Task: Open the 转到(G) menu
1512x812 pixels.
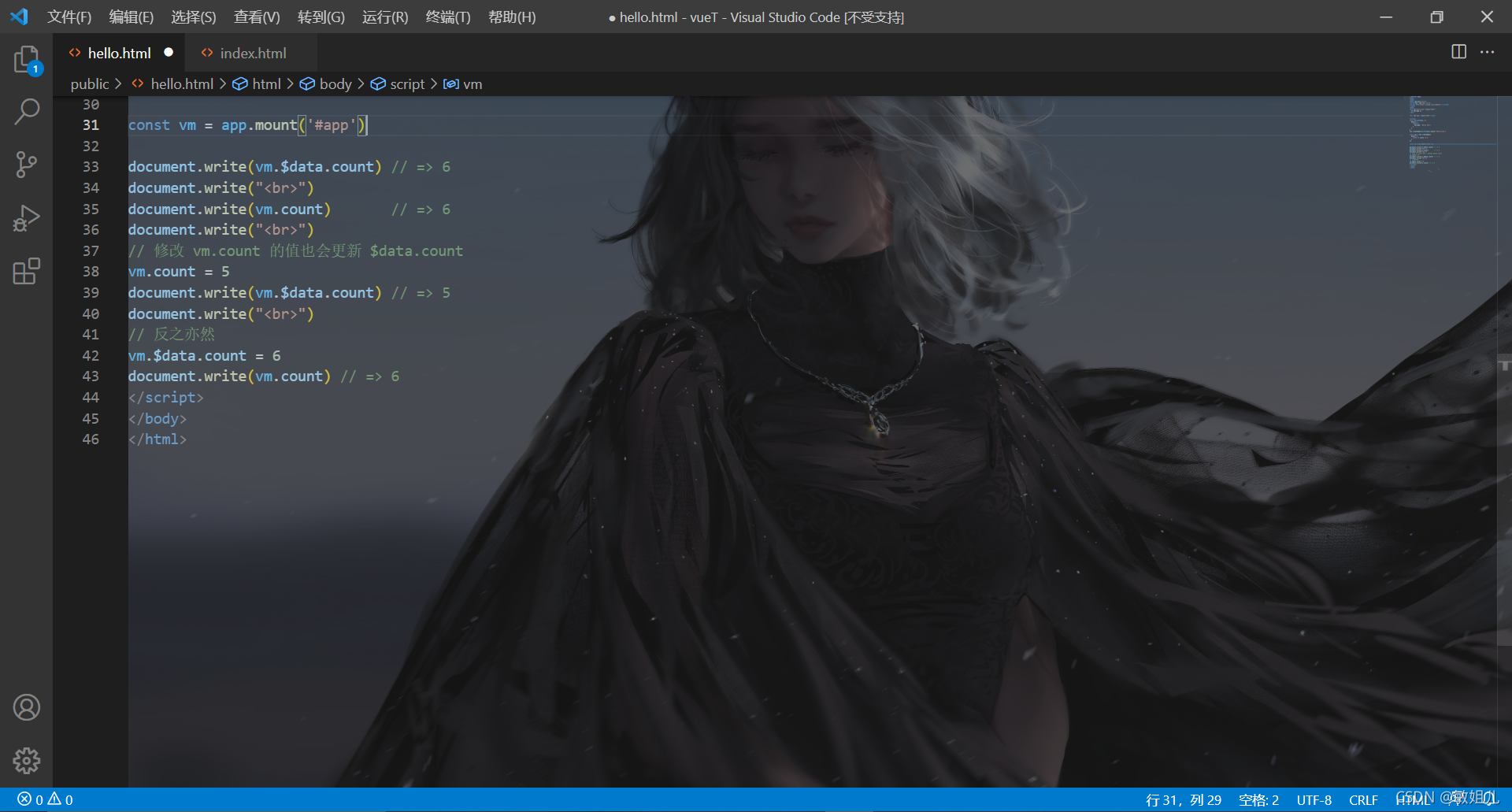Action: click(x=321, y=17)
